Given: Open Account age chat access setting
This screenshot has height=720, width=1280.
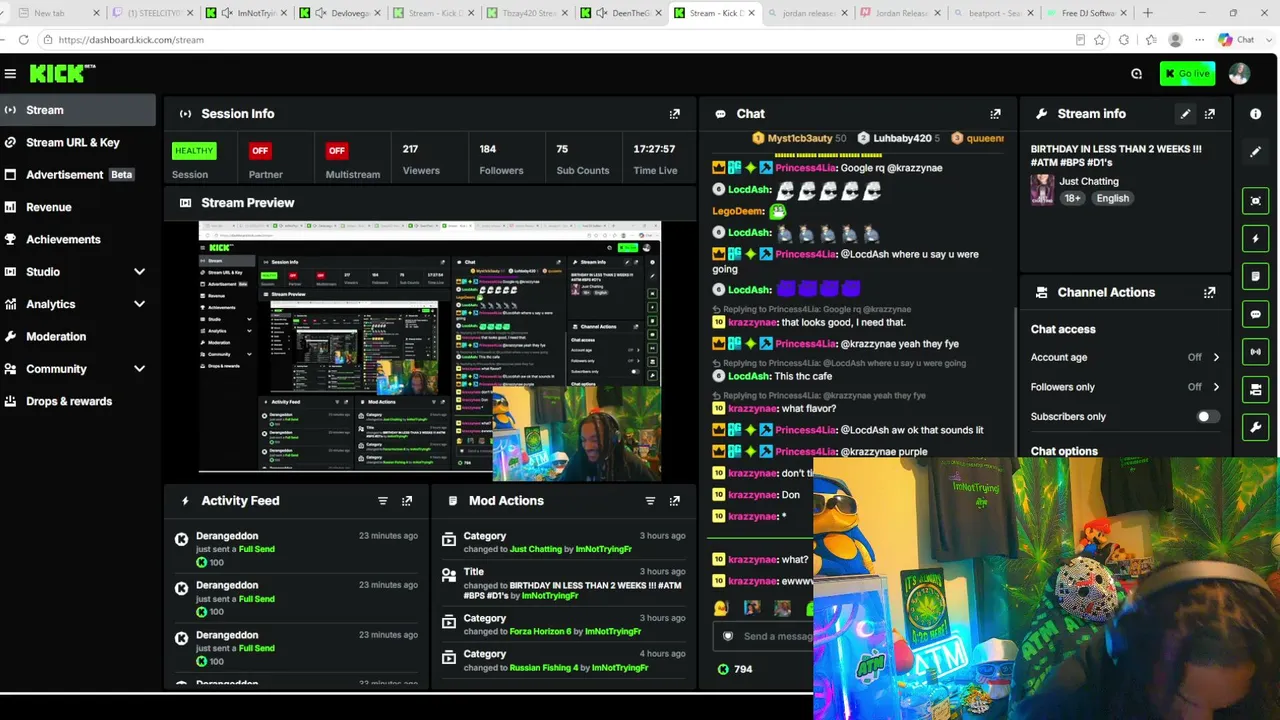Looking at the screenshot, I should pos(1125,357).
